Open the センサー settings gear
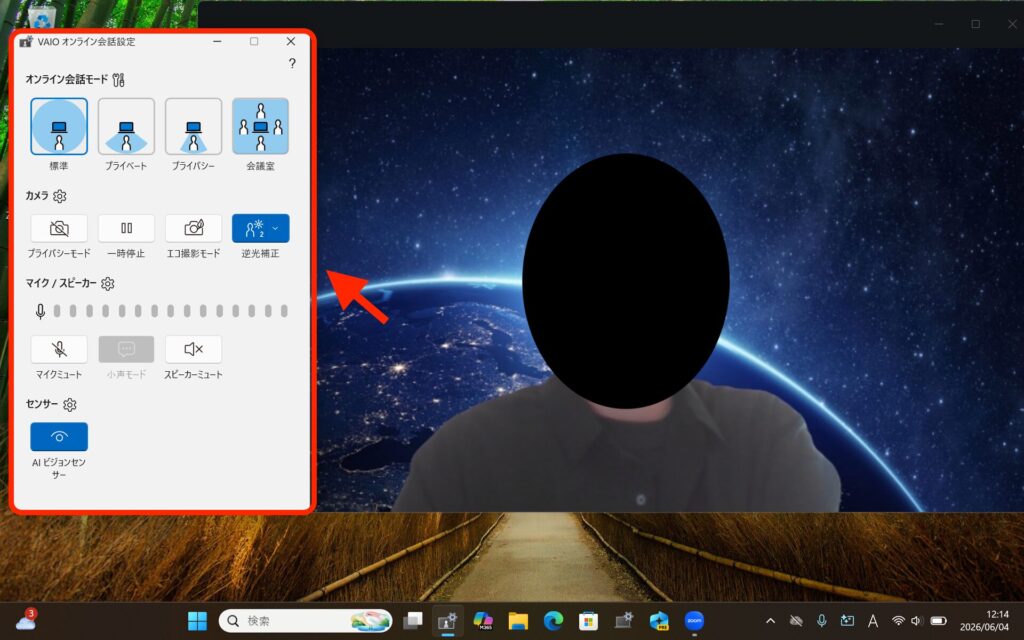This screenshot has width=1024, height=640. tap(70, 404)
